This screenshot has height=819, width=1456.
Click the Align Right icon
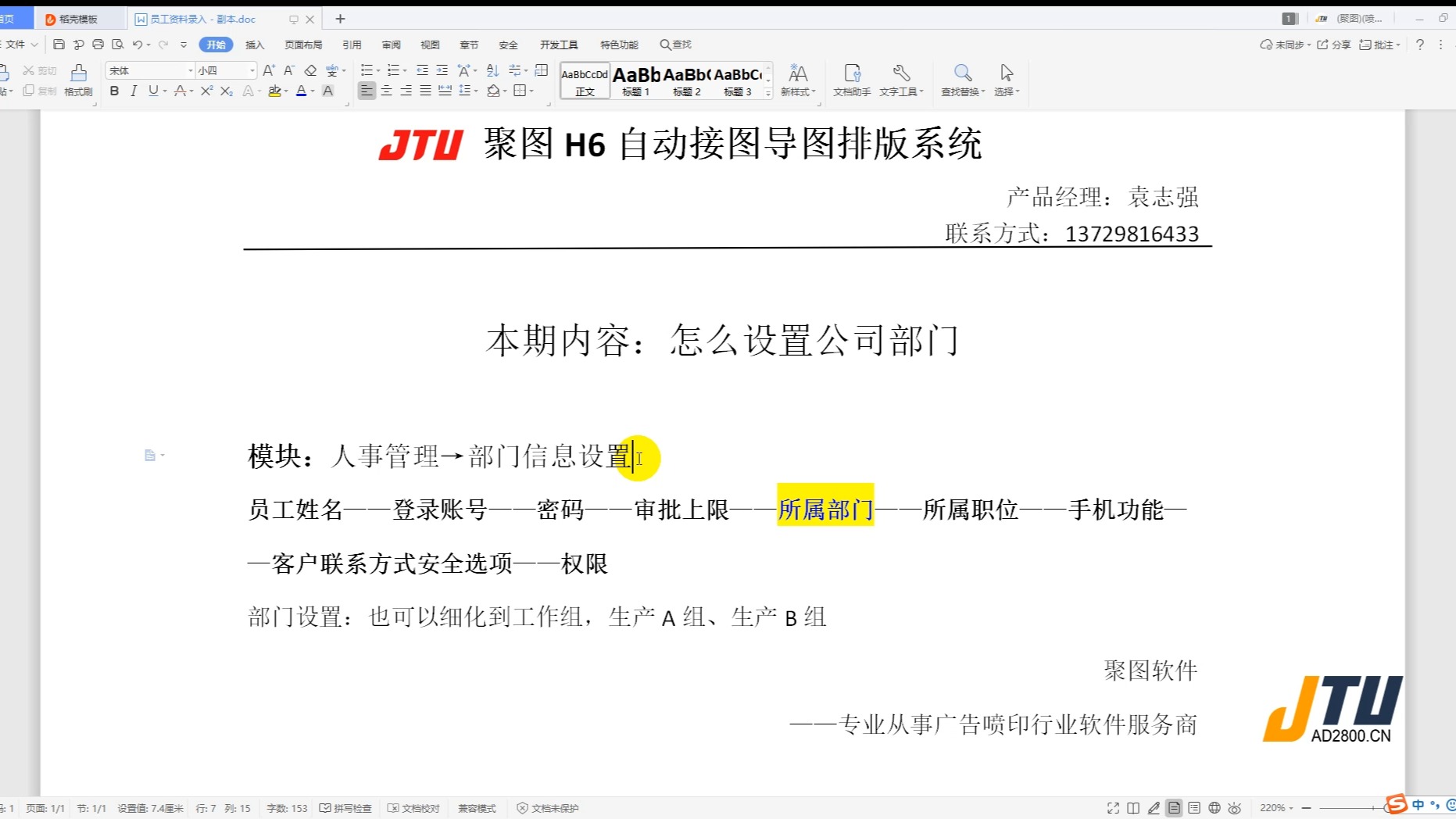(x=406, y=91)
